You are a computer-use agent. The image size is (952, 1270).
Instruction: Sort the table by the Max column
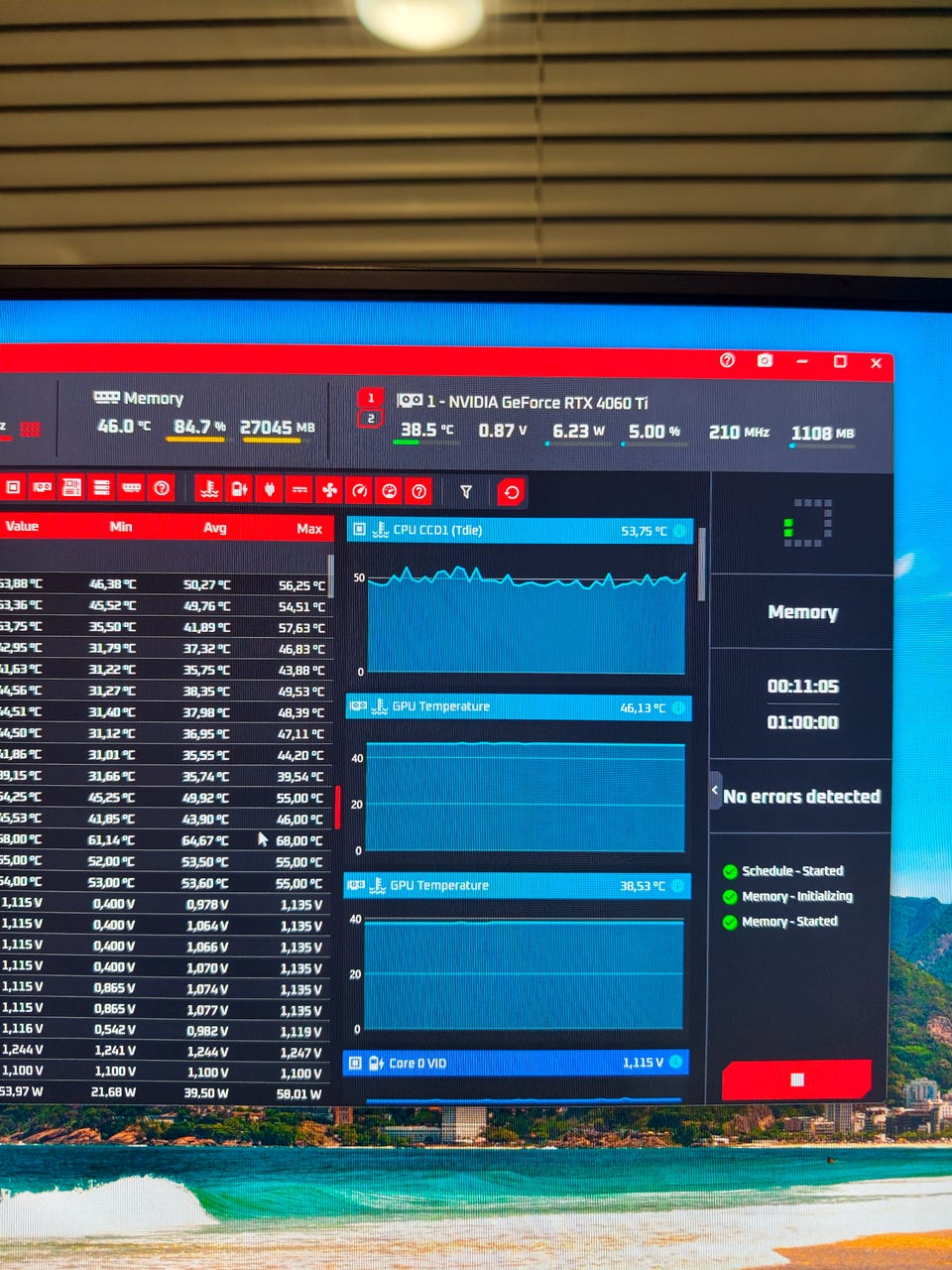point(309,529)
